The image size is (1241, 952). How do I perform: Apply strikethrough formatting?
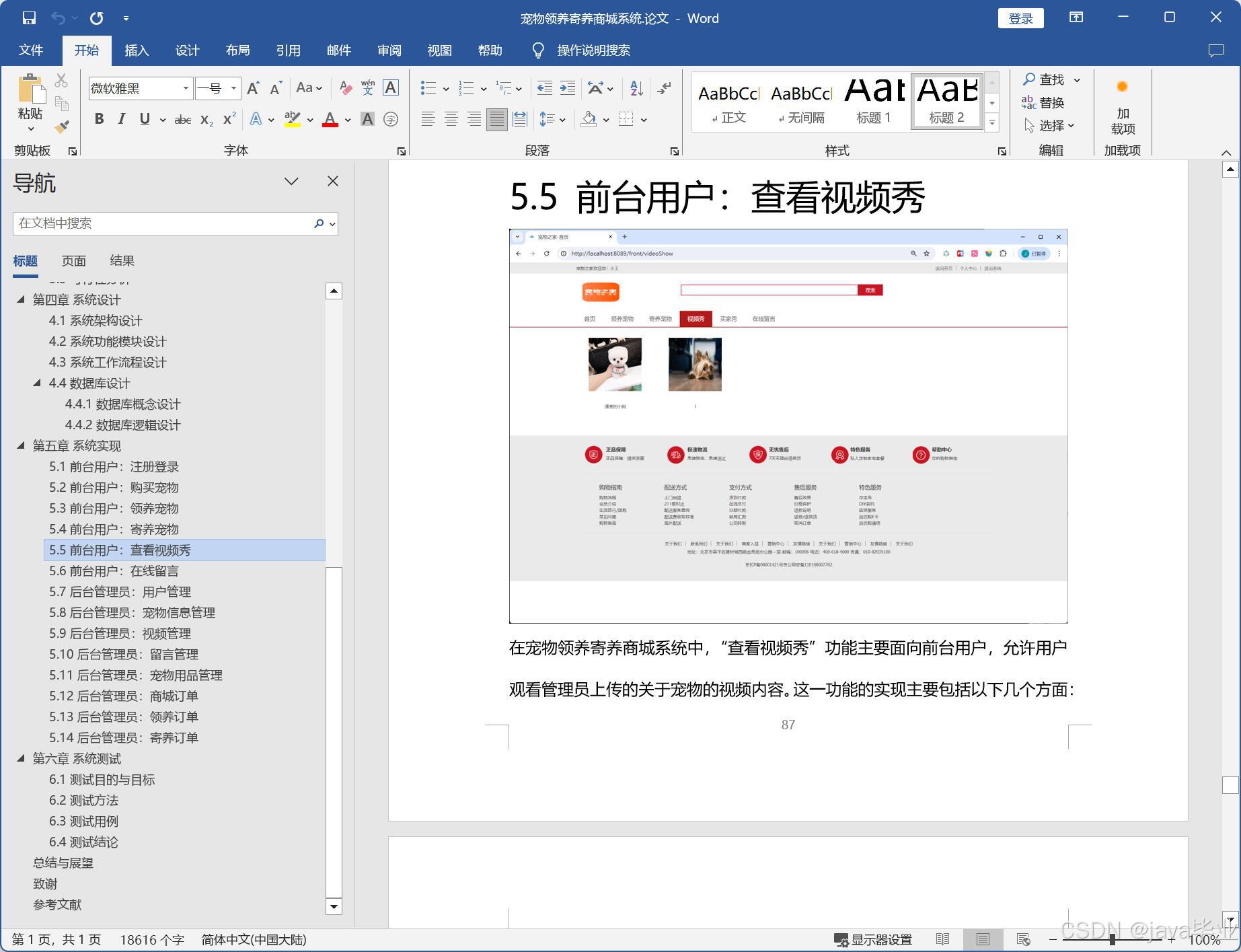click(x=182, y=120)
